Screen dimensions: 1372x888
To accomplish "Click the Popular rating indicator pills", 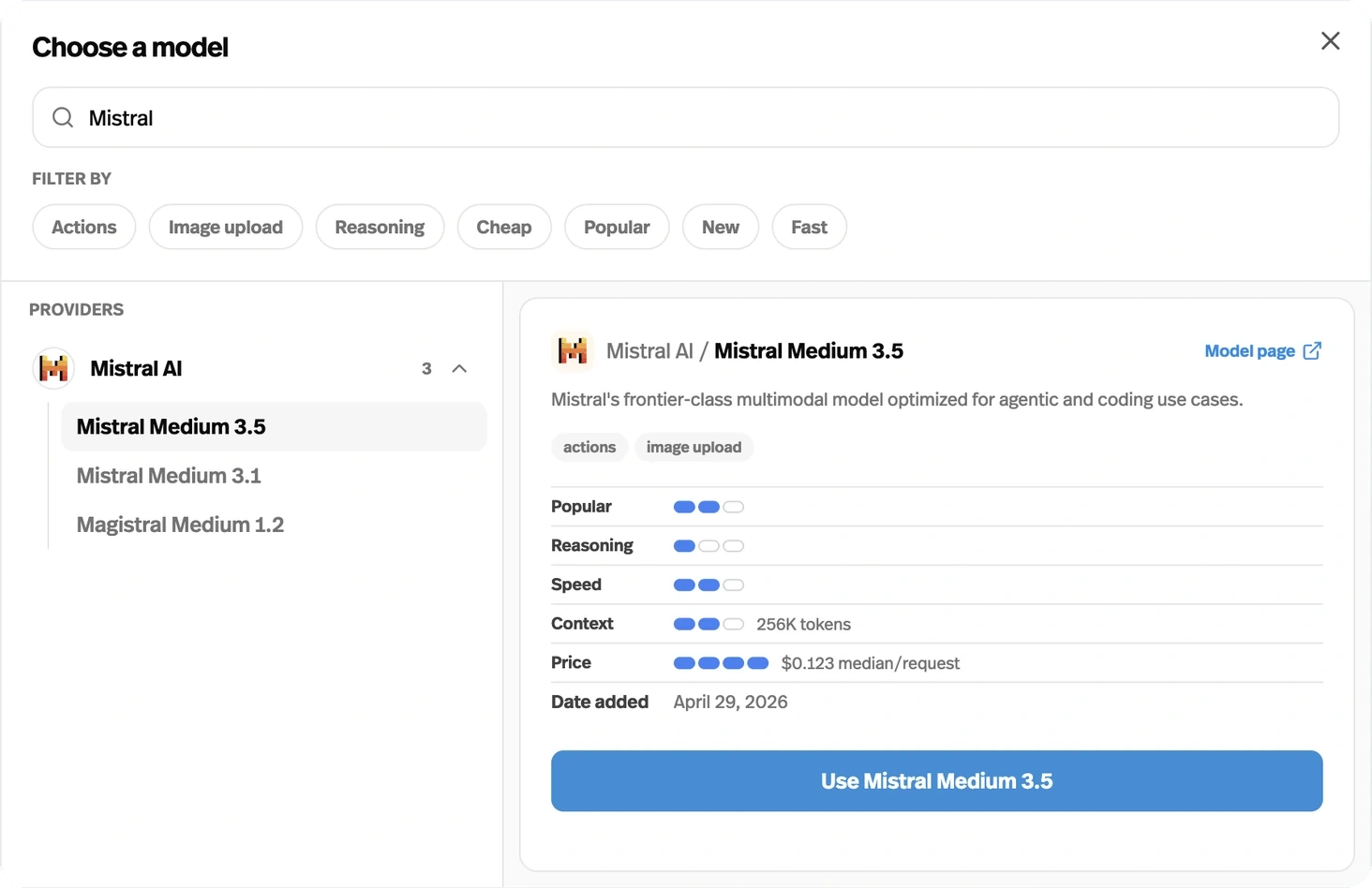I will 708,507.
